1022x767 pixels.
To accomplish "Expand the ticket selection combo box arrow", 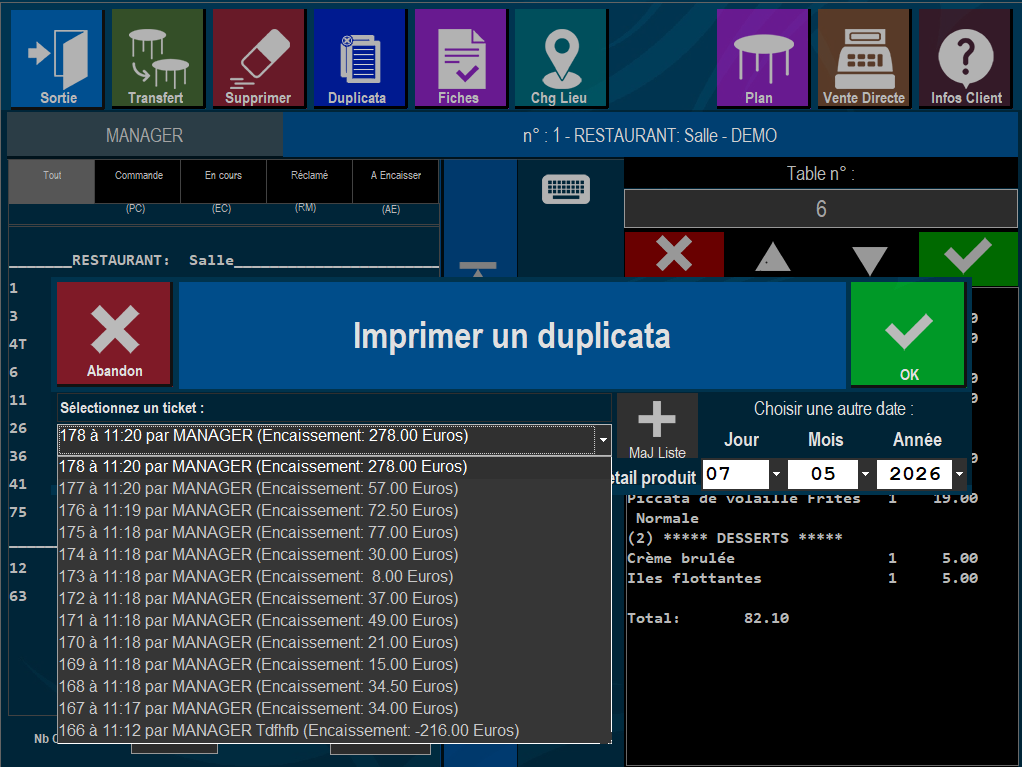I will [603, 440].
